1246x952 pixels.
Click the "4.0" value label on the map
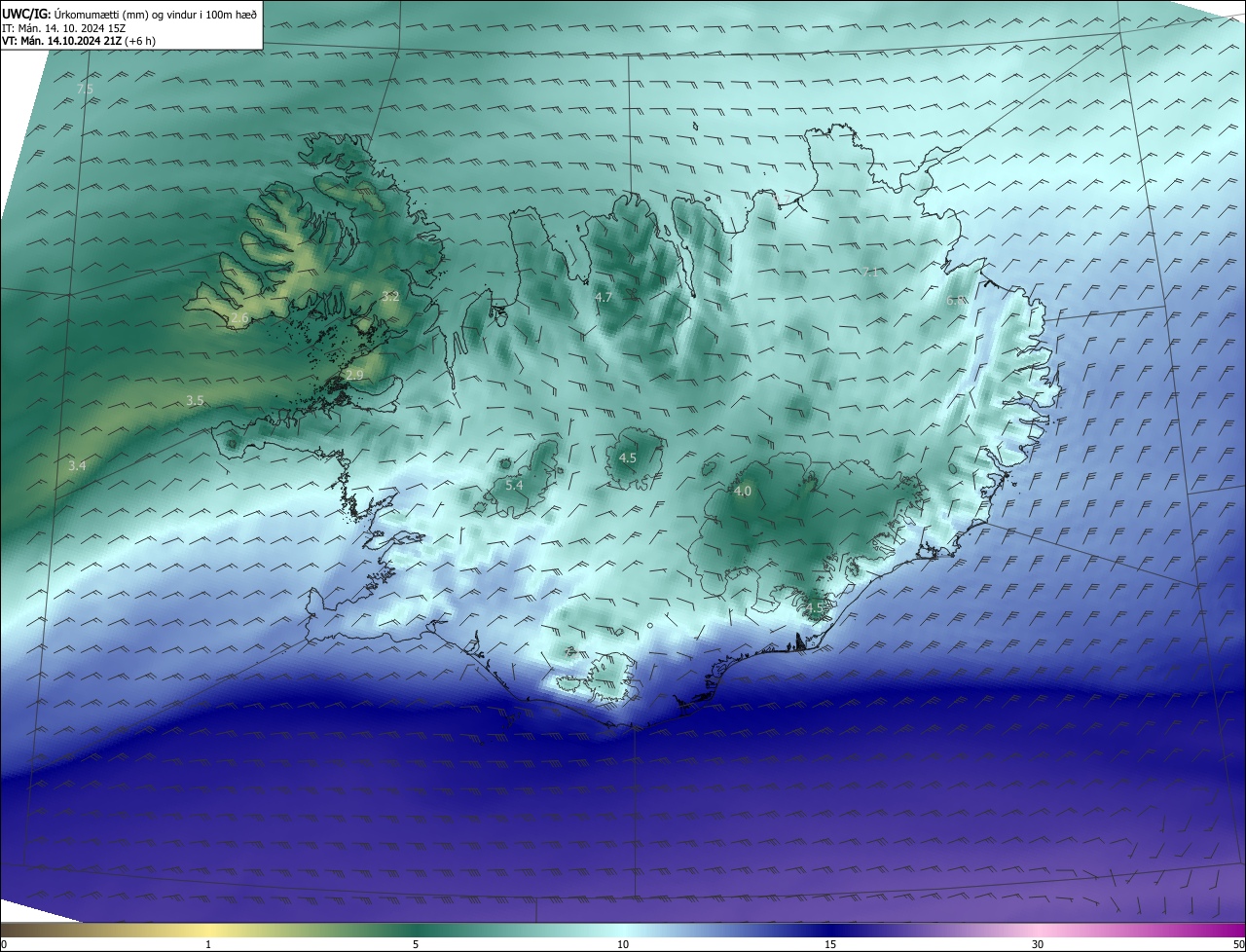[x=743, y=492]
